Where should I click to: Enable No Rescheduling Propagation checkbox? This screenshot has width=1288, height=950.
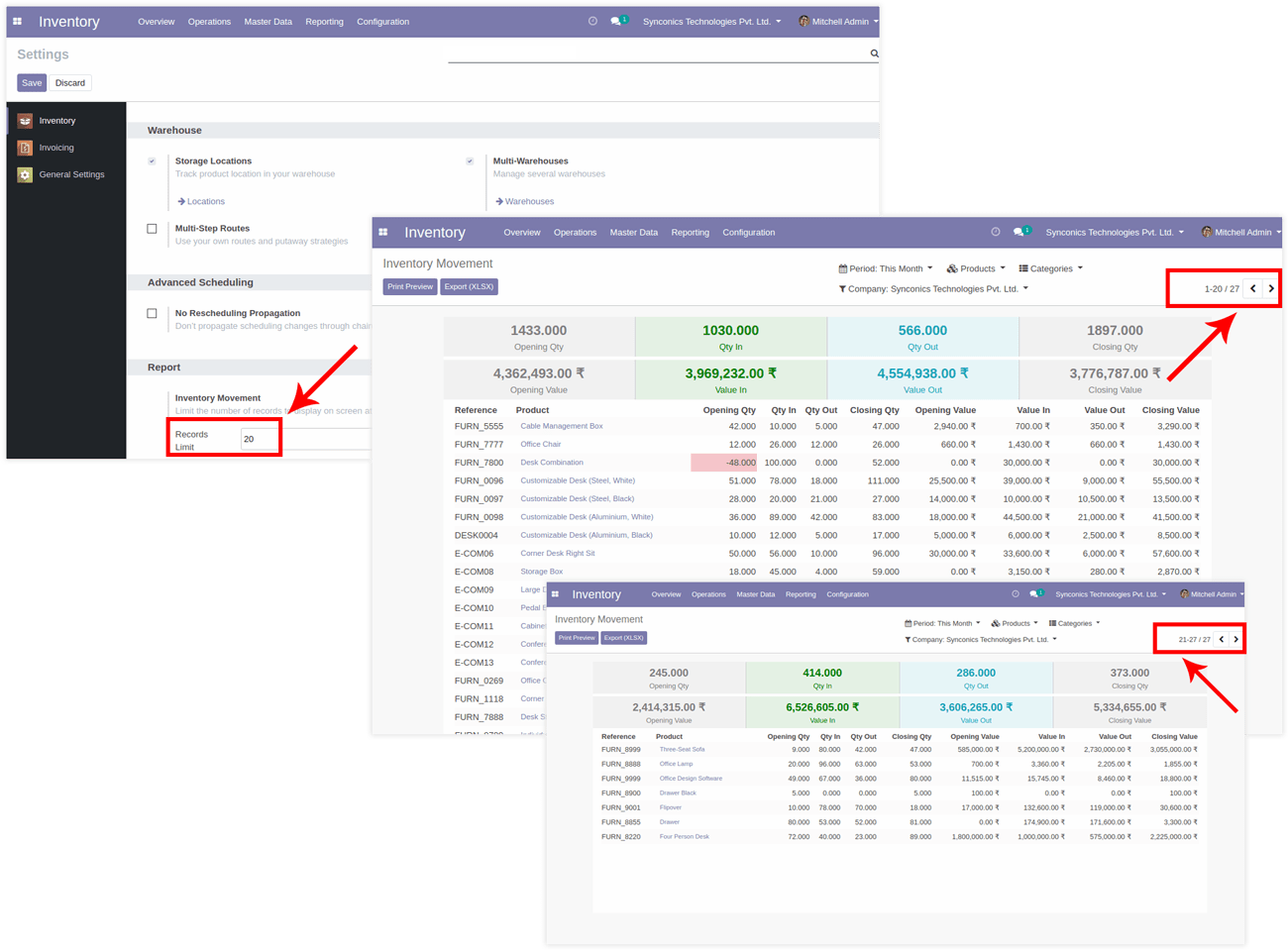coord(152,314)
